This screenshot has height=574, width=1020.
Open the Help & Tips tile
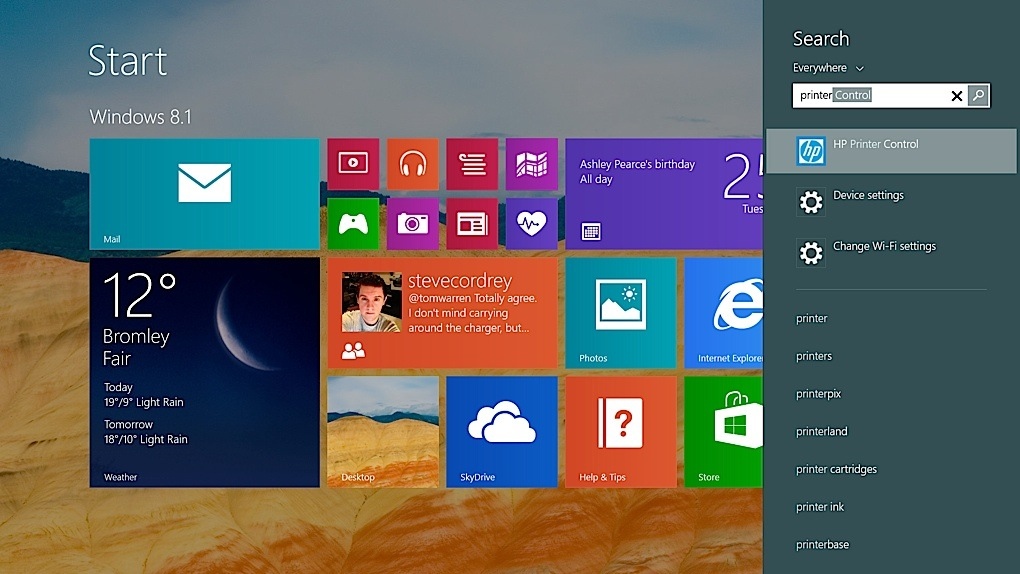(621, 431)
